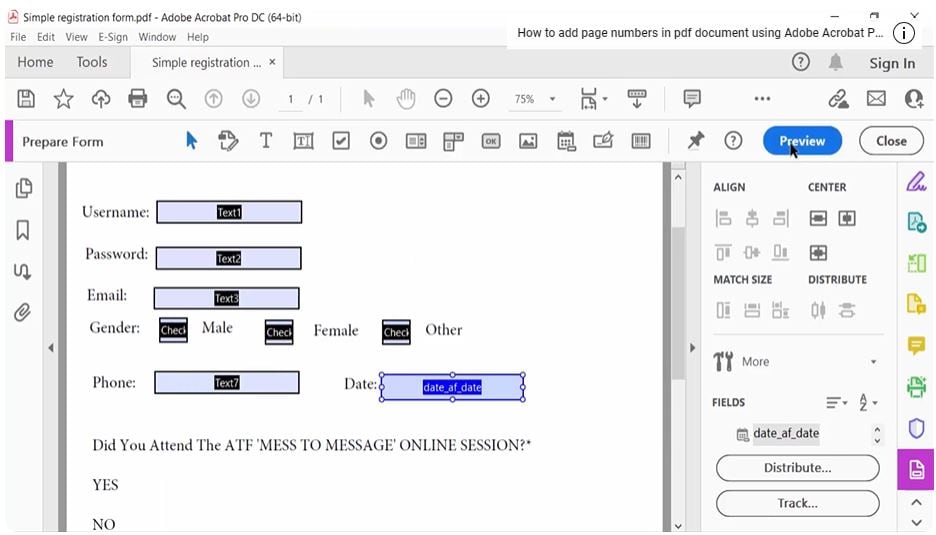This screenshot has height=535, width=936.
Task: Open the File menu
Action: click(x=18, y=37)
